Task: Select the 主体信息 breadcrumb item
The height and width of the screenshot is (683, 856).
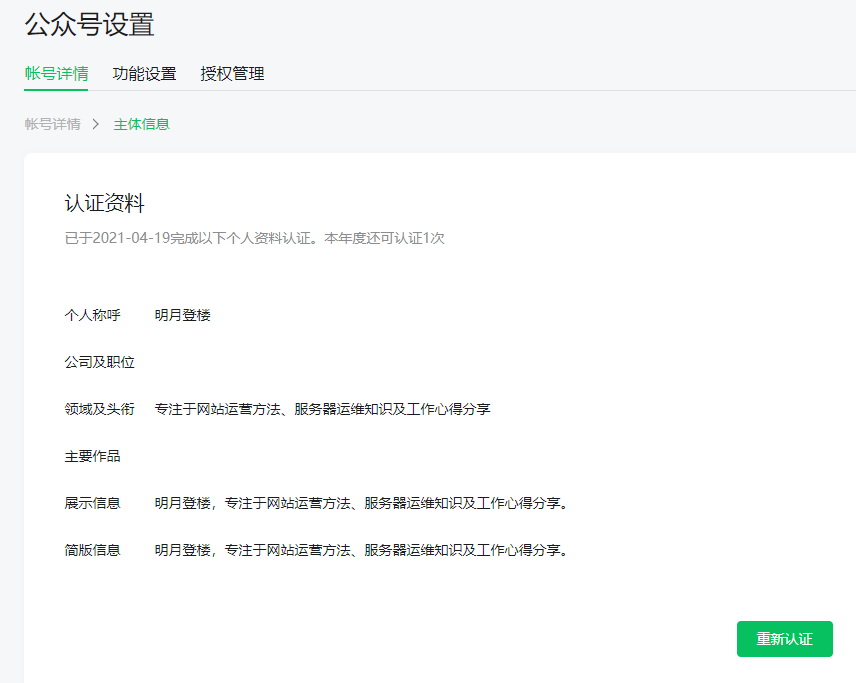Action: (141, 124)
